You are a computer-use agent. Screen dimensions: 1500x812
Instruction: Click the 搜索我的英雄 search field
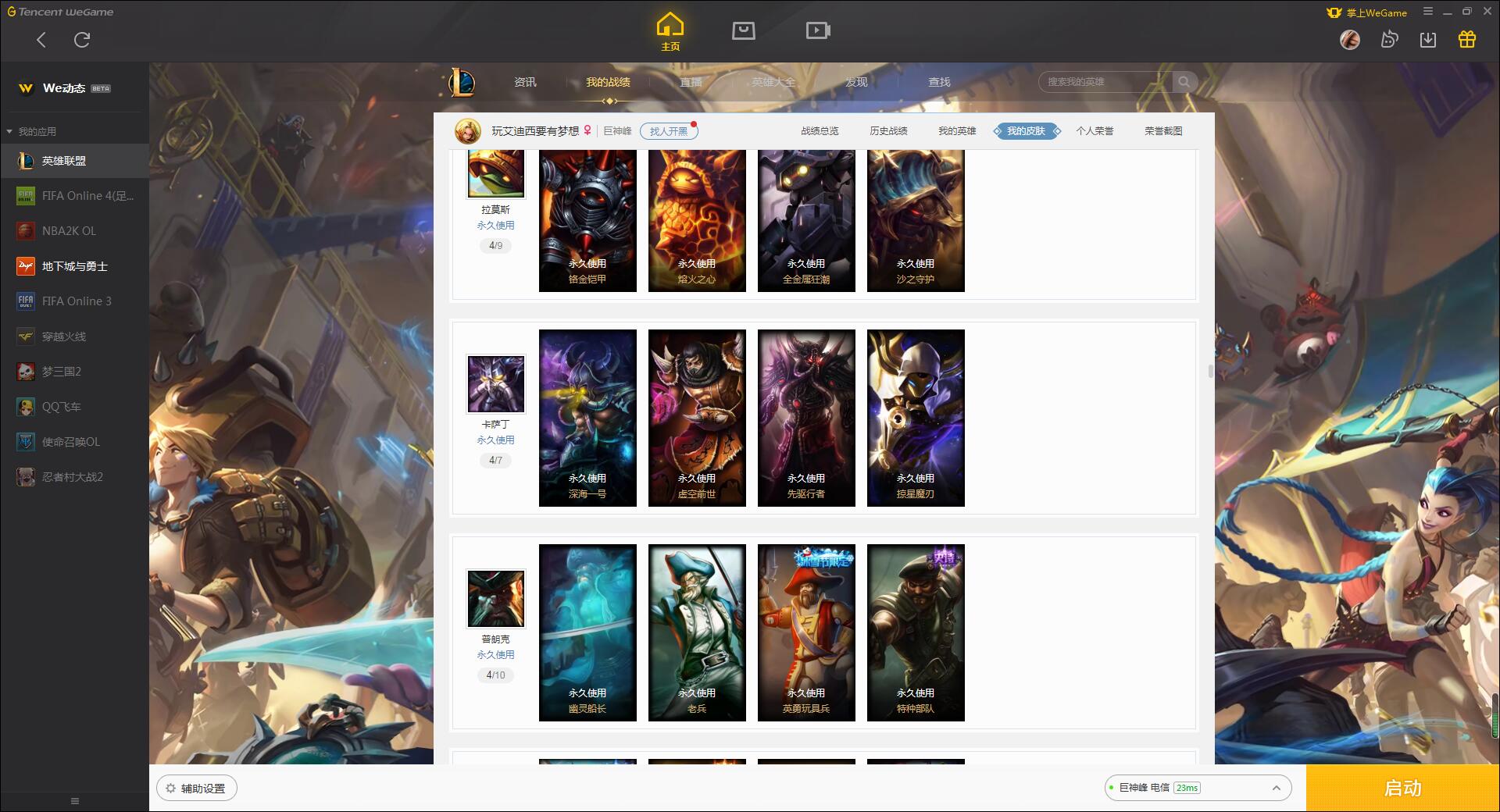(1105, 82)
